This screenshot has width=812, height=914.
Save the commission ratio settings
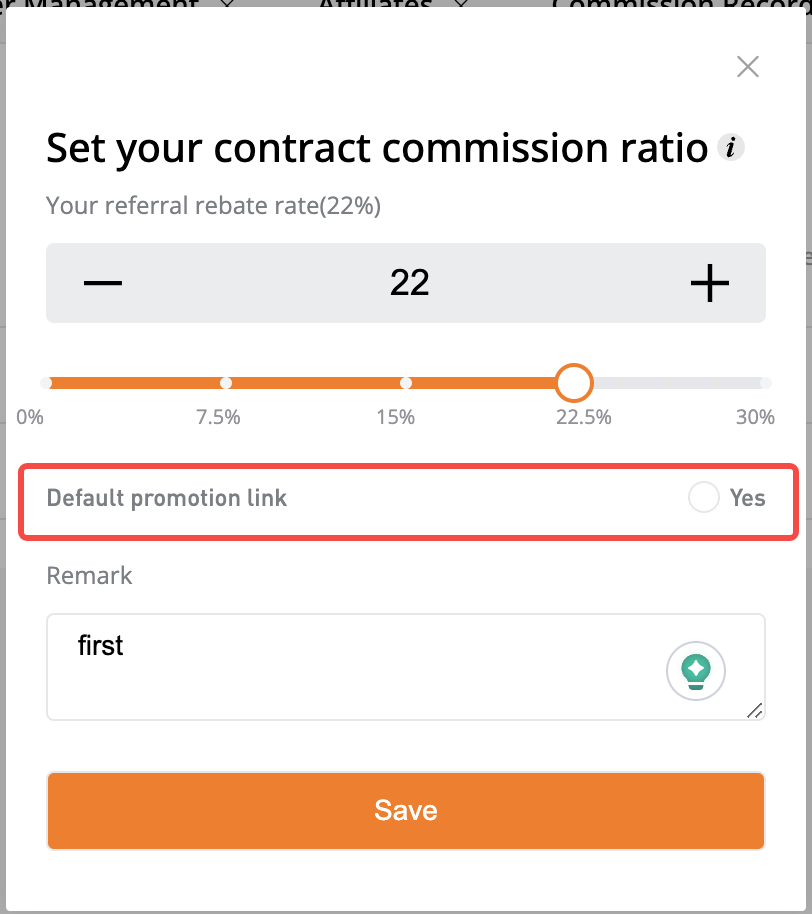[x=406, y=811]
